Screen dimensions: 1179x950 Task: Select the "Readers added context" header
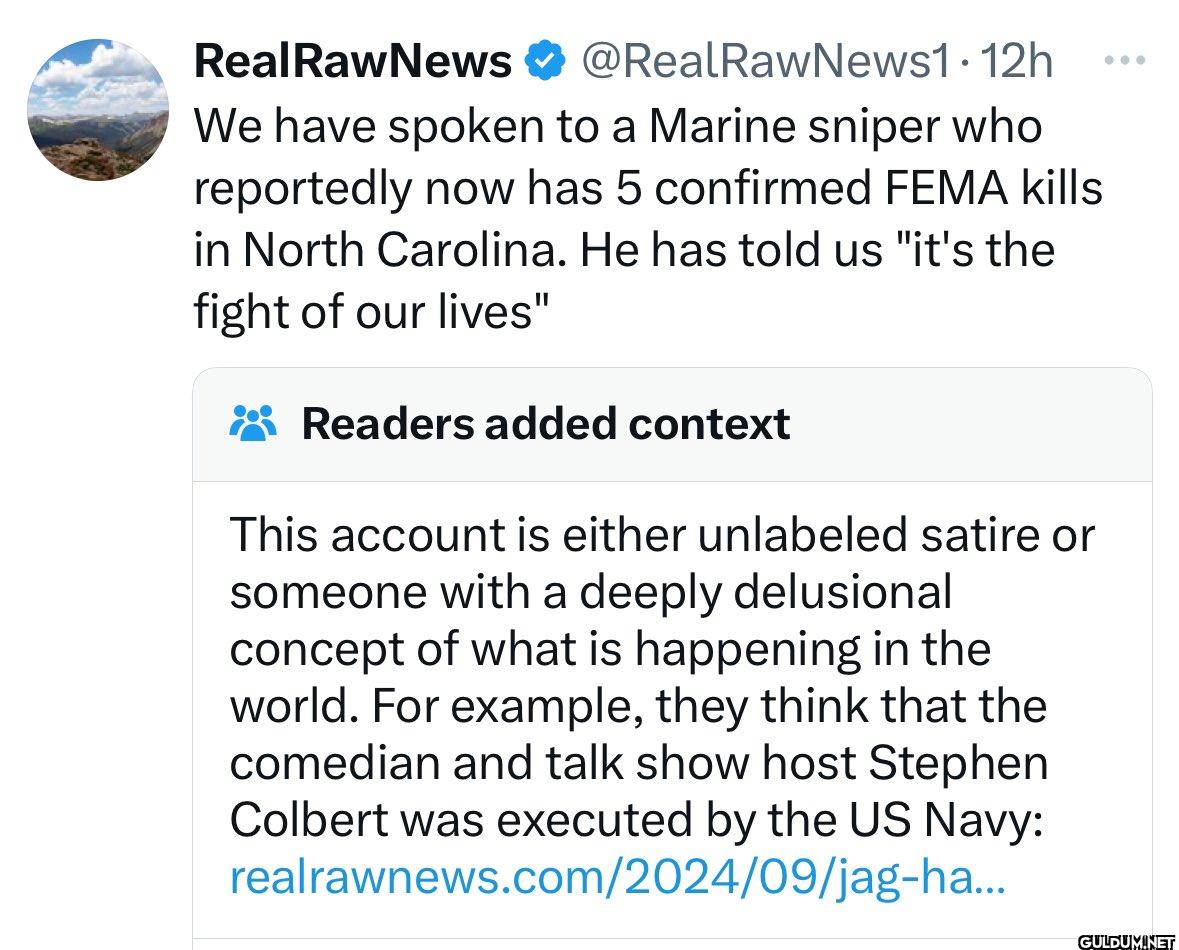click(545, 423)
